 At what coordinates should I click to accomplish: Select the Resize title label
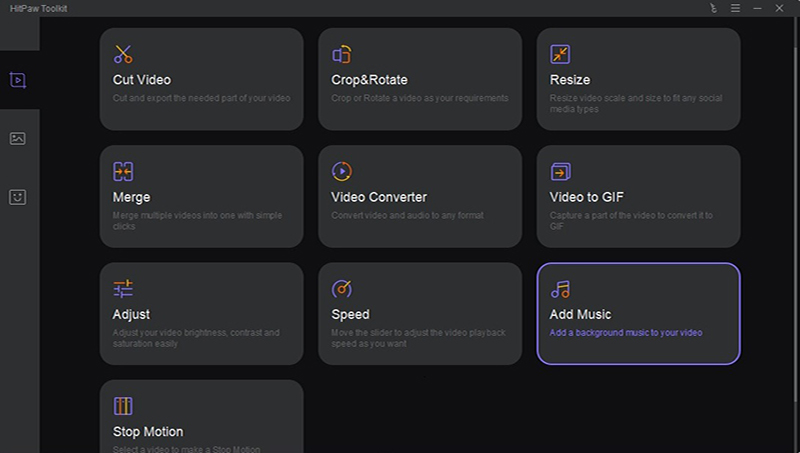570,80
